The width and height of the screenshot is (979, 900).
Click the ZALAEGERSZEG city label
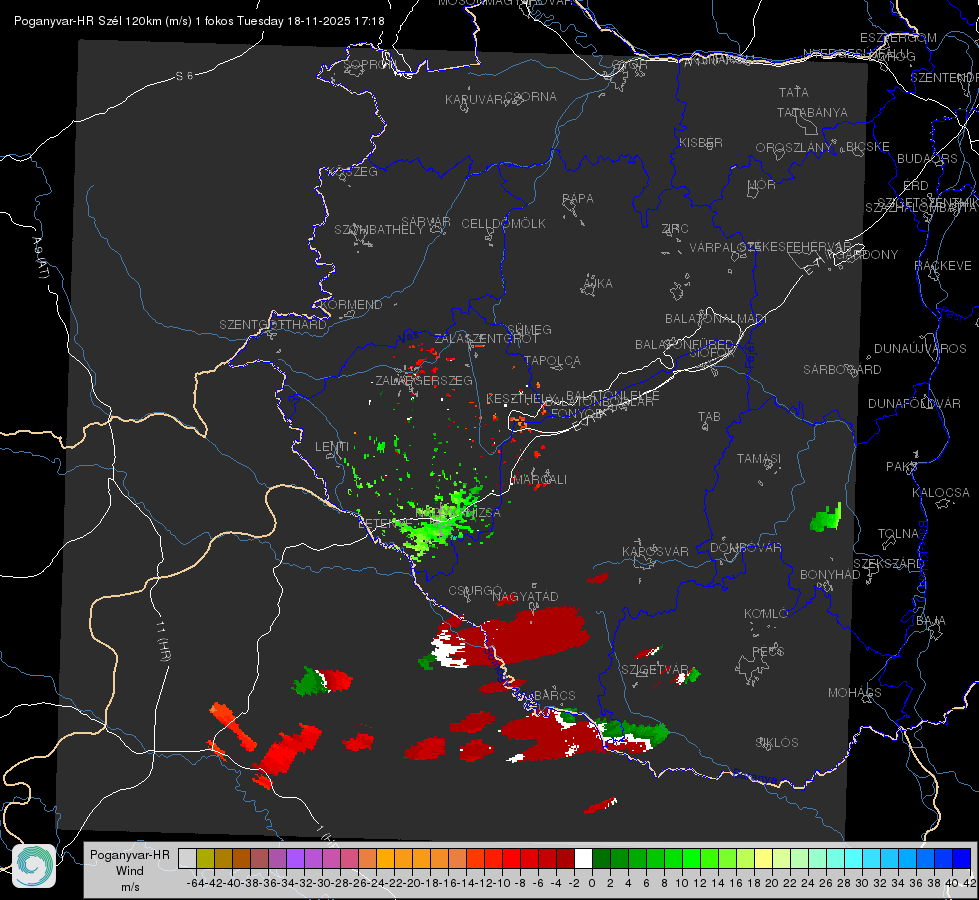[x=424, y=380]
